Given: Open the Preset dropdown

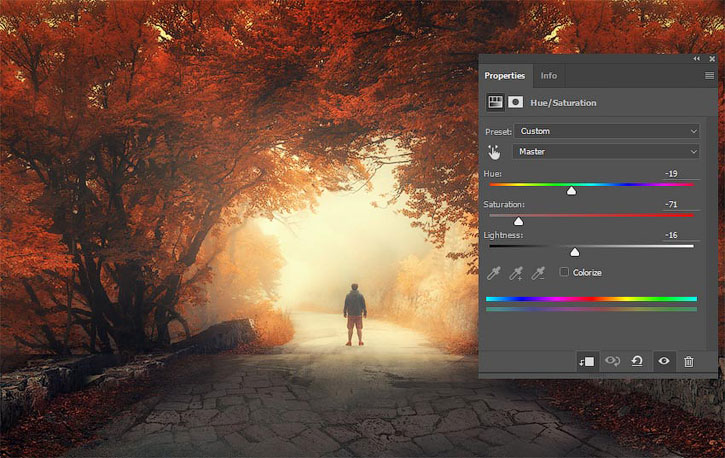Looking at the screenshot, I should [607, 131].
